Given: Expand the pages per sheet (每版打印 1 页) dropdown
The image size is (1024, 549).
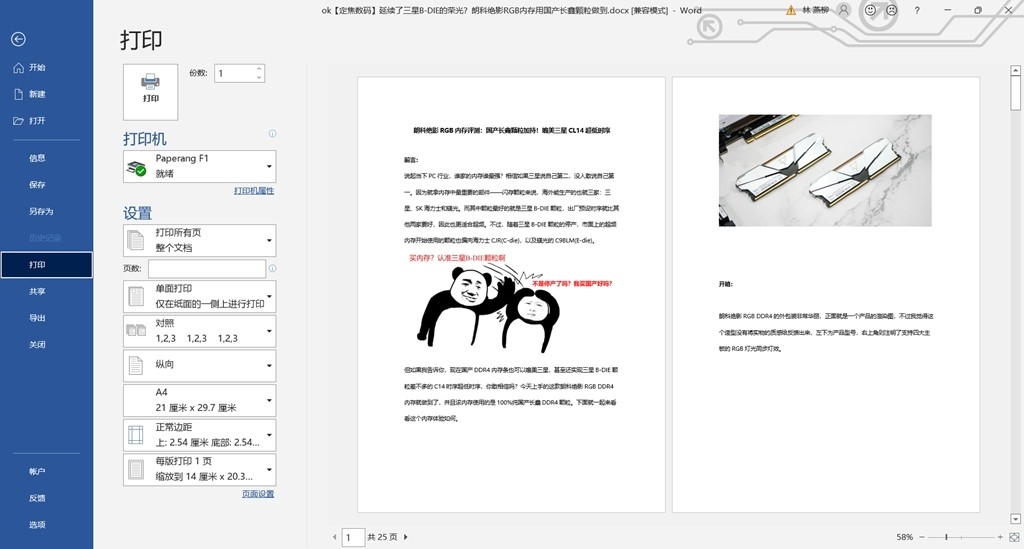Looking at the screenshot, I should pyautogui.click(x=200, y=469).
